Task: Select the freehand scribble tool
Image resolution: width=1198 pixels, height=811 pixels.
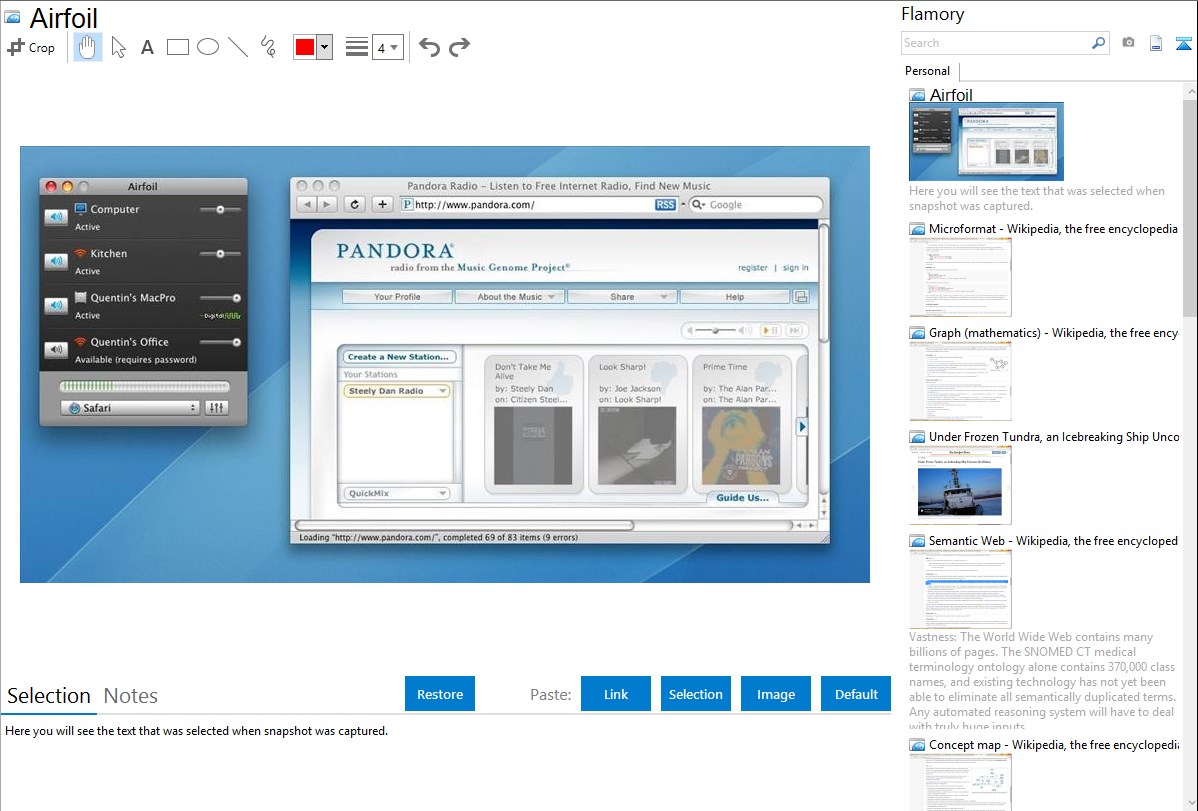Action: click(x=268, y=47)
